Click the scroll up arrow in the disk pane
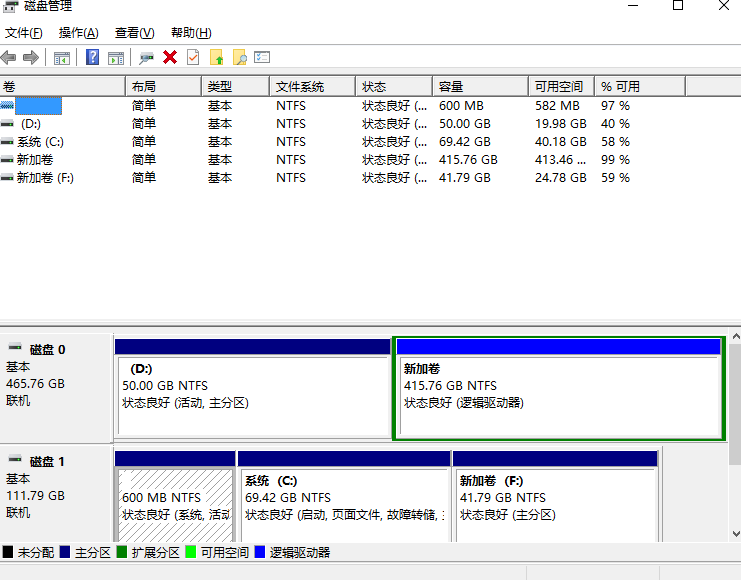 point(735,337)
